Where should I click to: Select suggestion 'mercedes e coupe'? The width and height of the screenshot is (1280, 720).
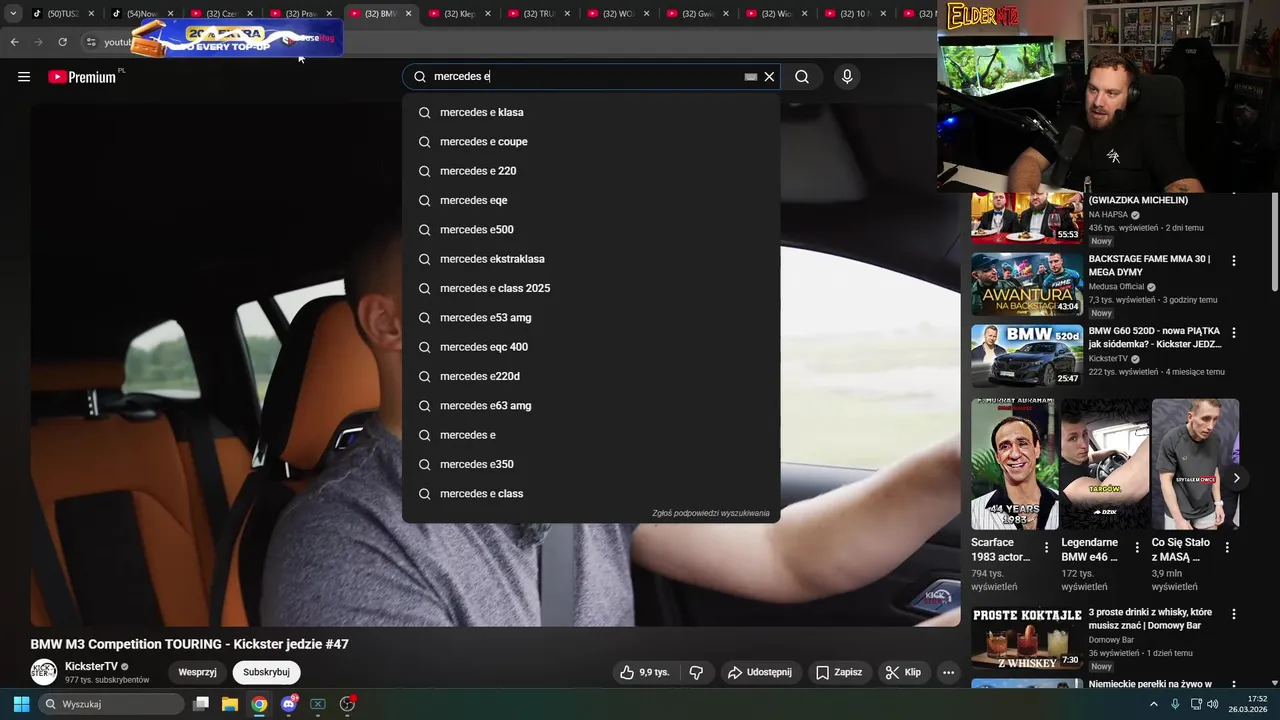pyautogui.click(x=591, y=142)
